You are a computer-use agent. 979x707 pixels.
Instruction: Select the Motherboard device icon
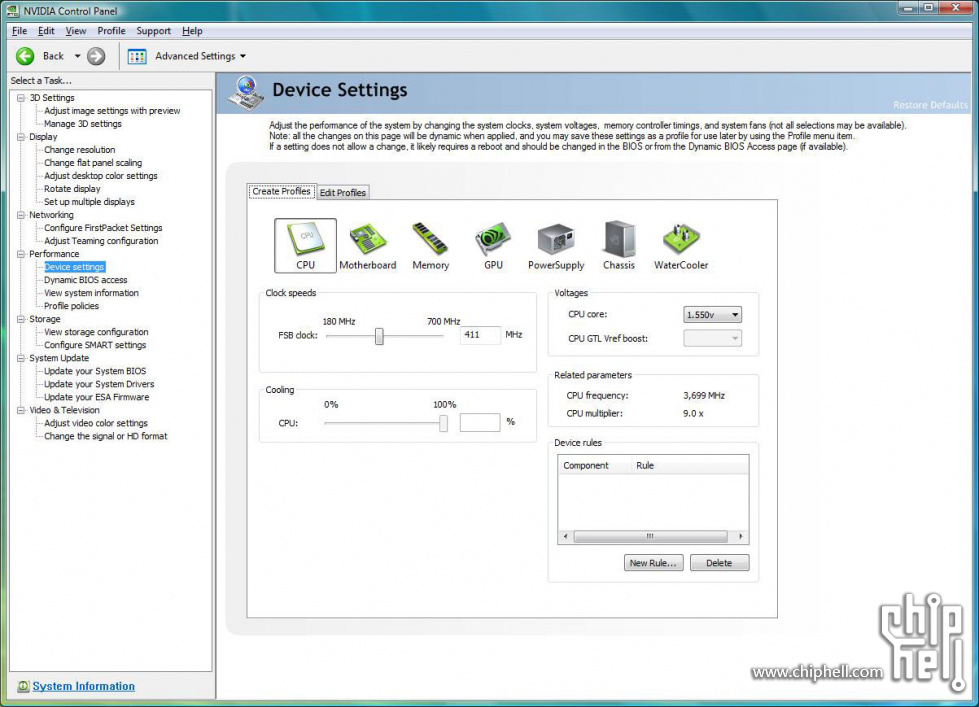[368, 245]
